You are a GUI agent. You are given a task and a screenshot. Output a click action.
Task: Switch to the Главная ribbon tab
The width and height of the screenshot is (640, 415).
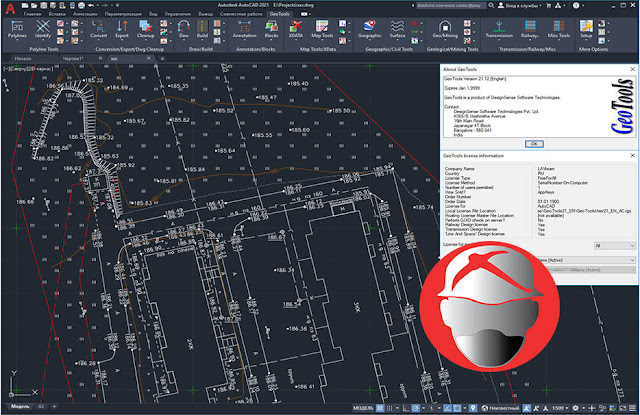[32, 14]
